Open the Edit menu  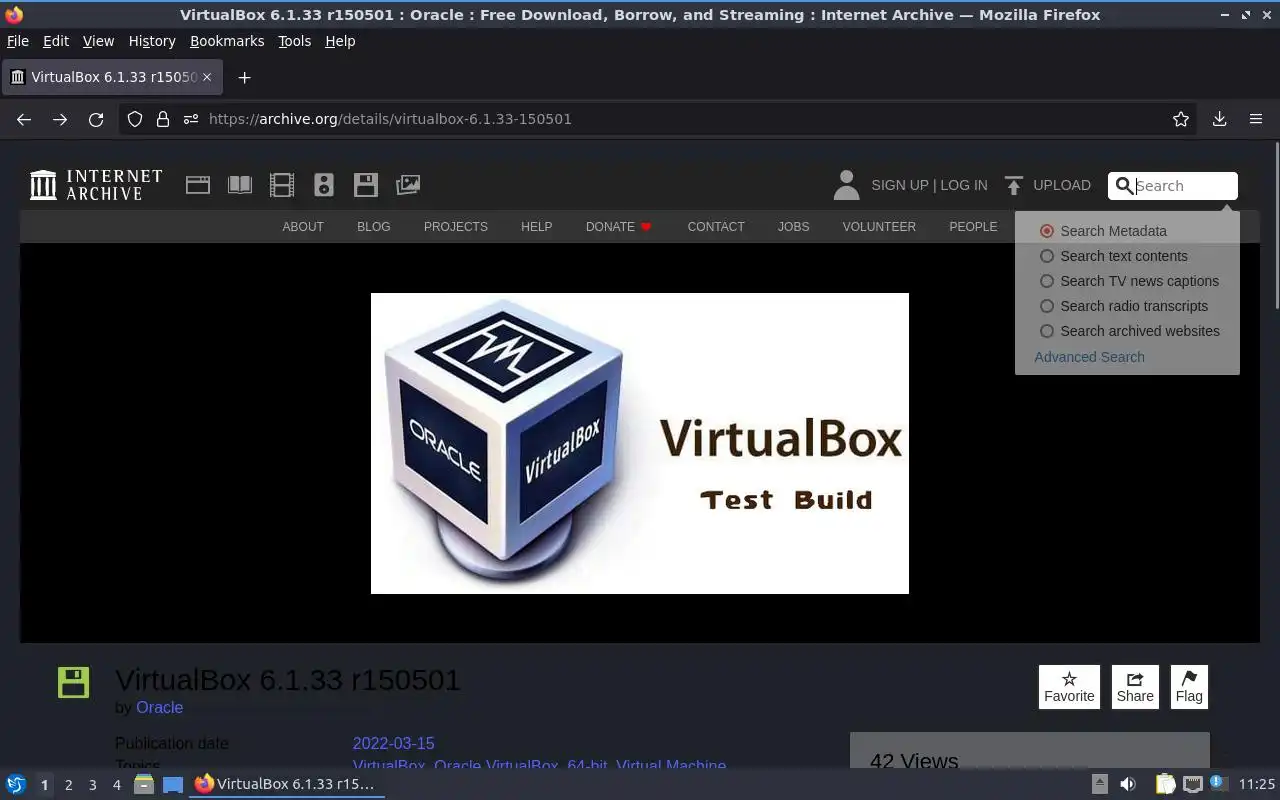[56, 41]
